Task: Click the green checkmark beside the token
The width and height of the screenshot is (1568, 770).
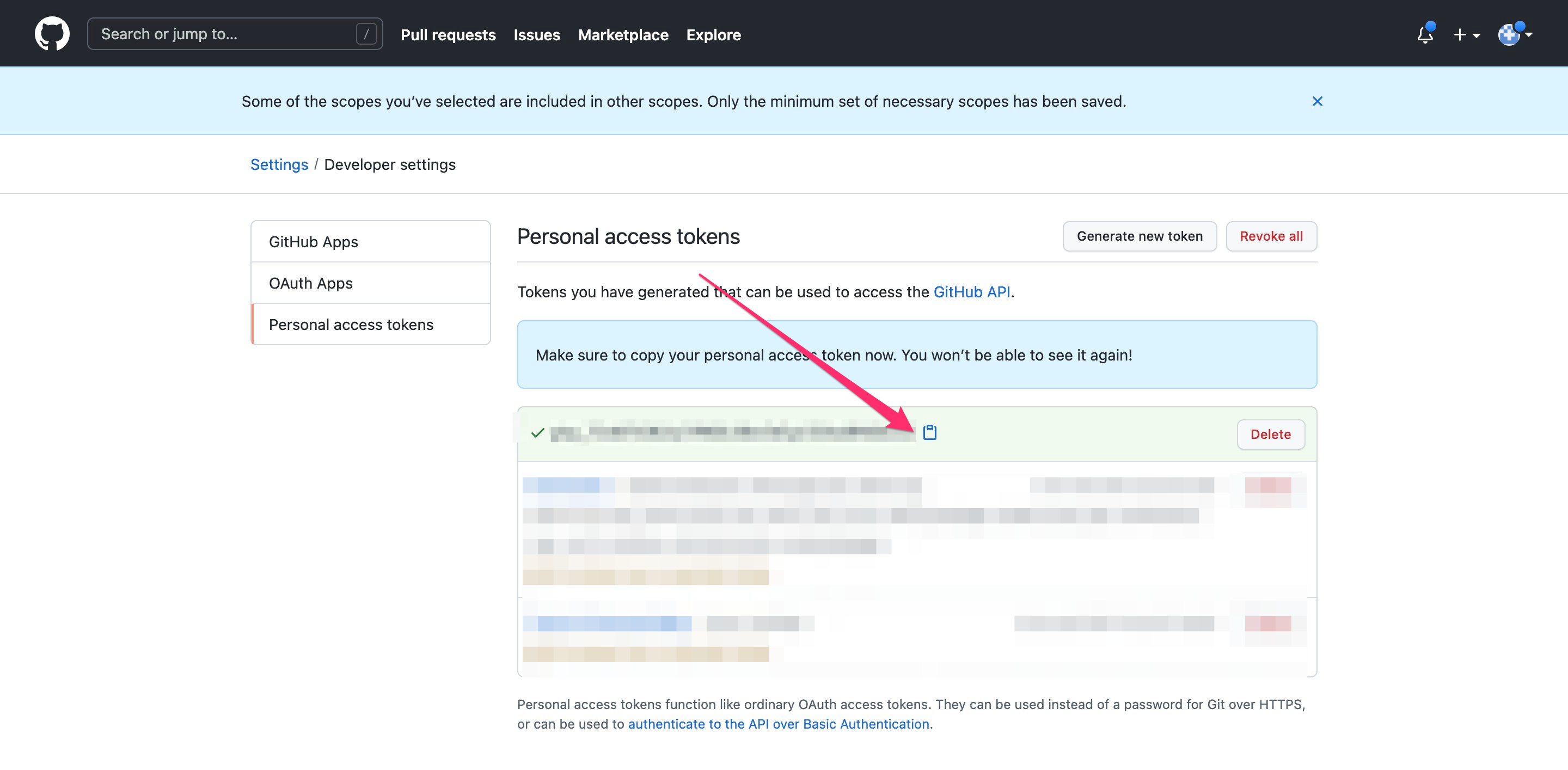Action: (x=537, y=433)
